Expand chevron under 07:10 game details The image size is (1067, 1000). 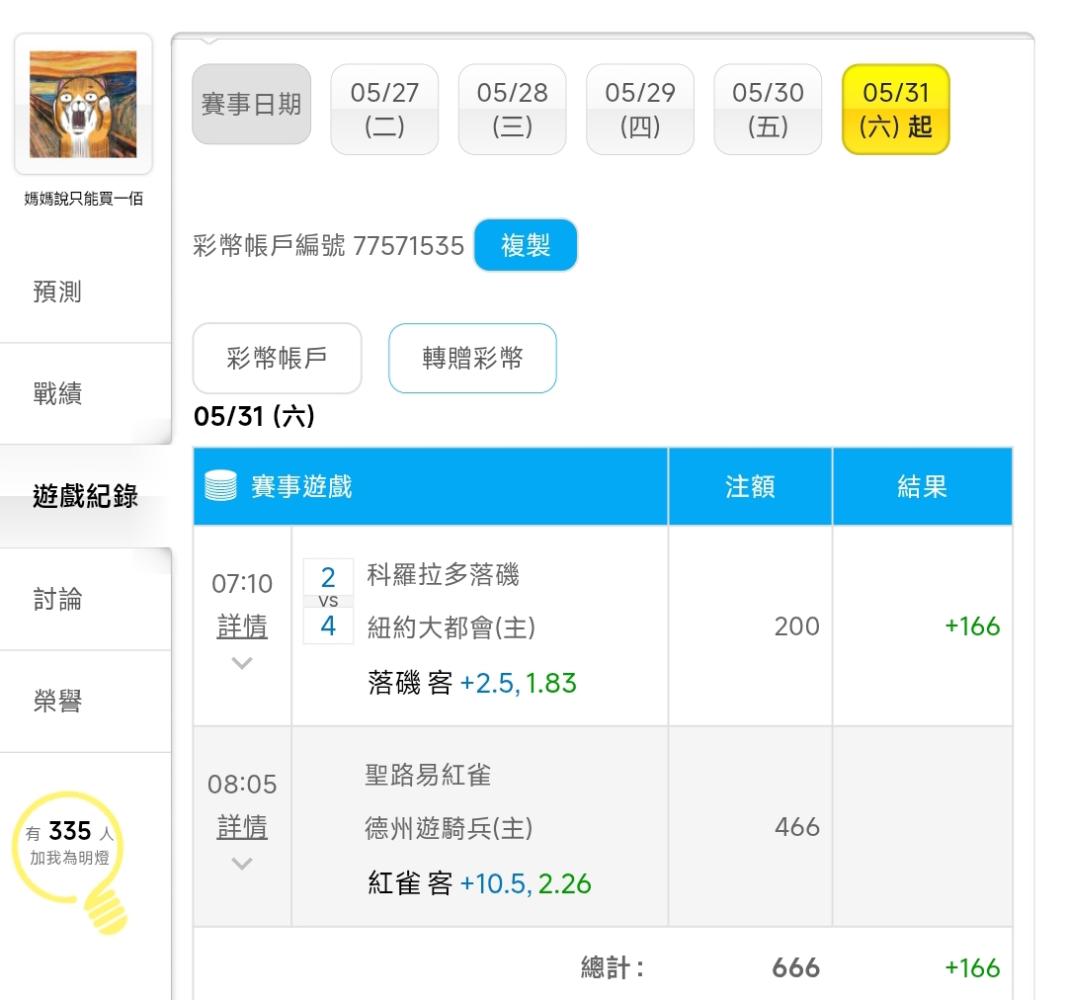(x=242, y=663)
